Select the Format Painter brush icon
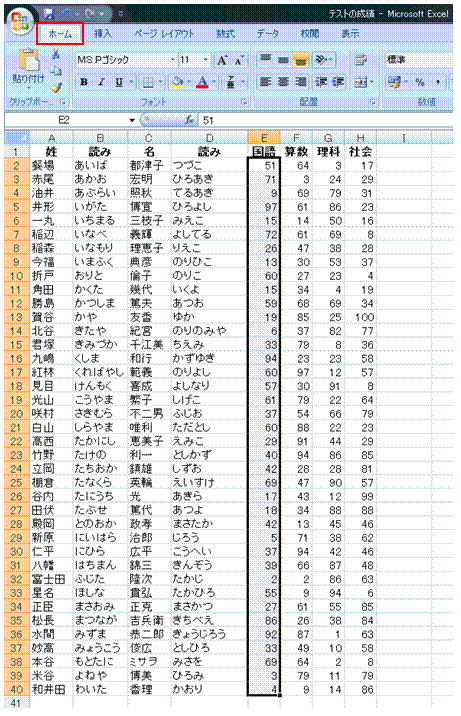Viewport: 461px width, 716px height. pos(56,87)
